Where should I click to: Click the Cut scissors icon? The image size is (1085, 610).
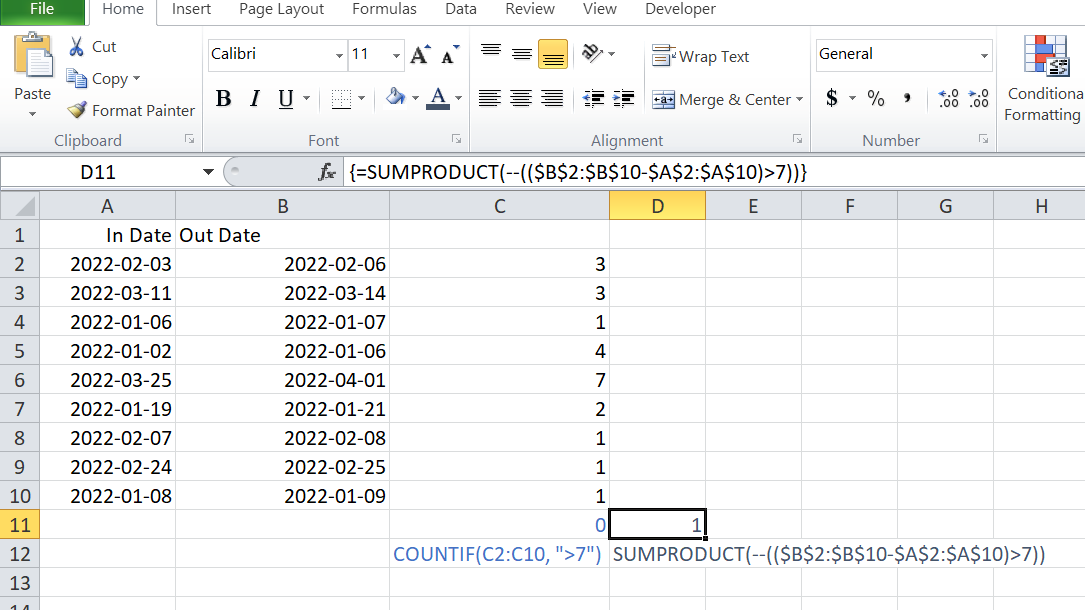(77, 47)
